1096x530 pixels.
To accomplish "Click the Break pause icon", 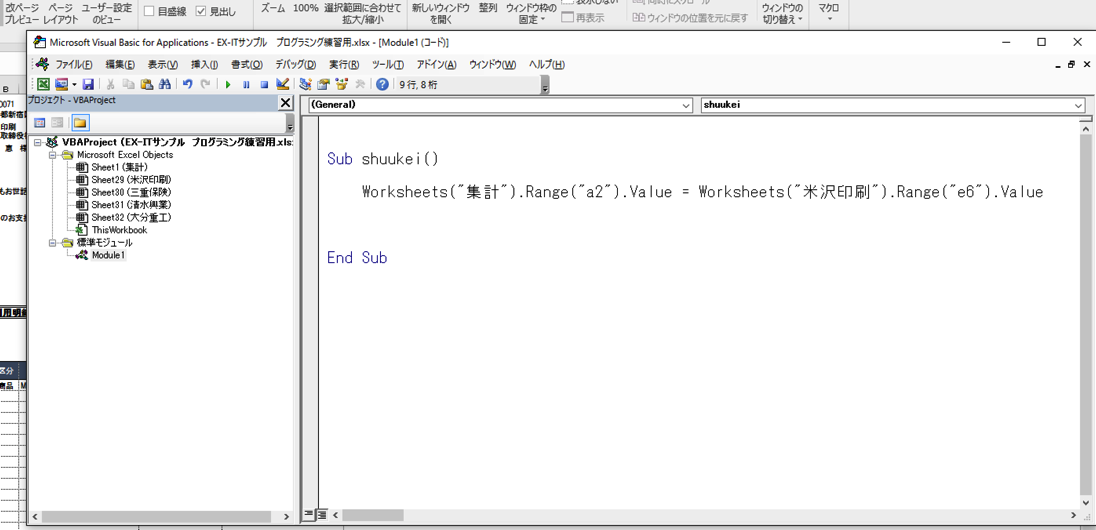I will 246,84.
